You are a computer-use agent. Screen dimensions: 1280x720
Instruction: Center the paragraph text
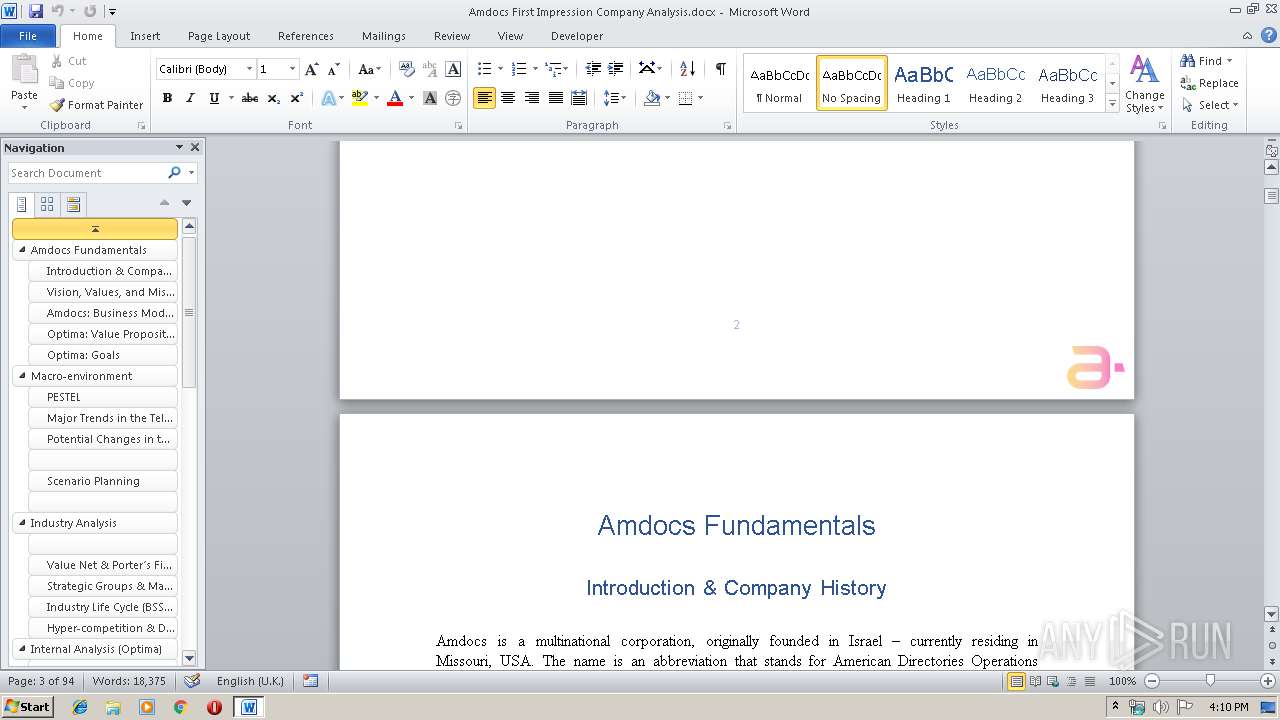[x=508, y=98]
